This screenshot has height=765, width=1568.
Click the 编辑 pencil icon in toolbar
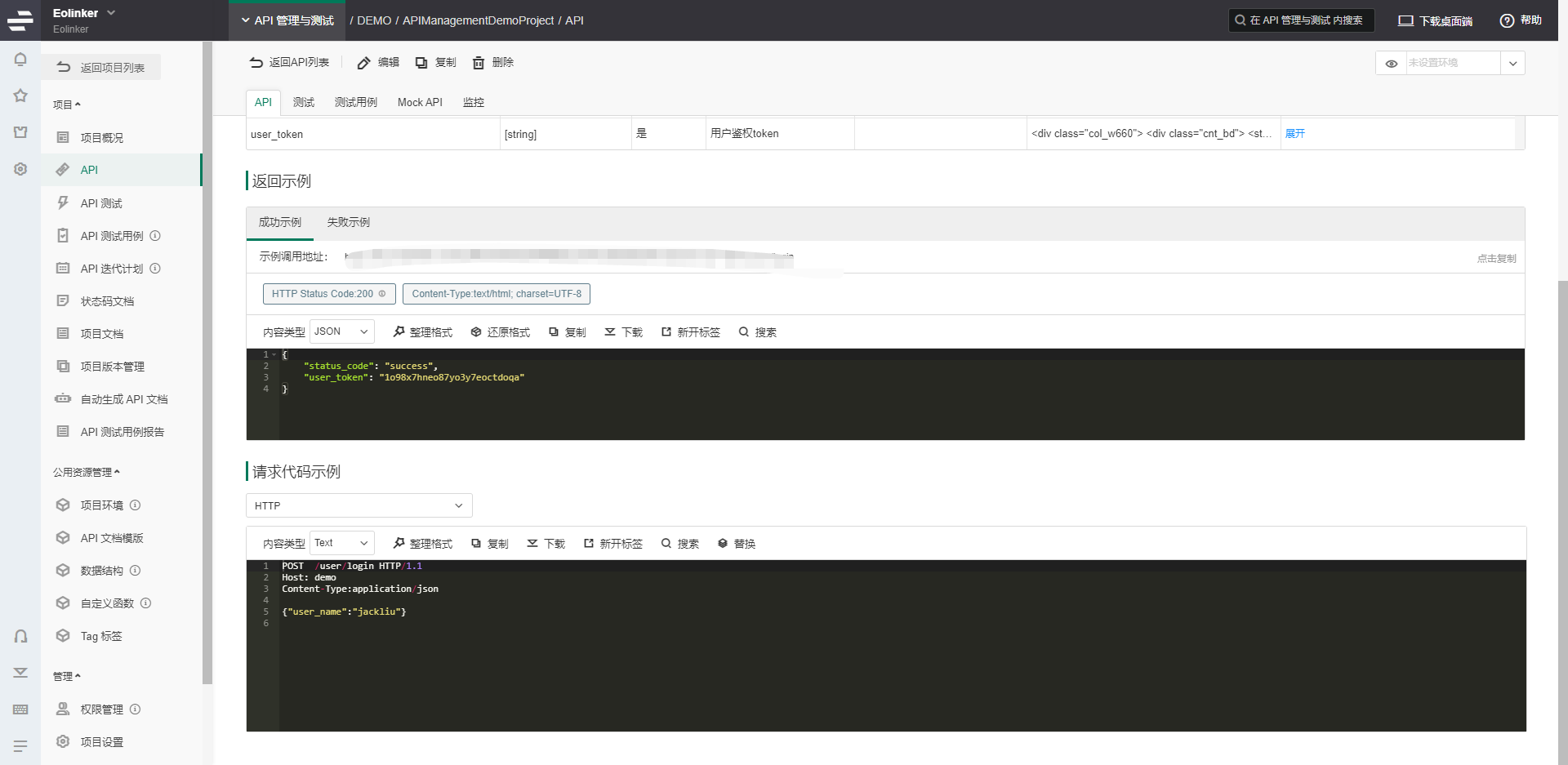click(364, 63)
